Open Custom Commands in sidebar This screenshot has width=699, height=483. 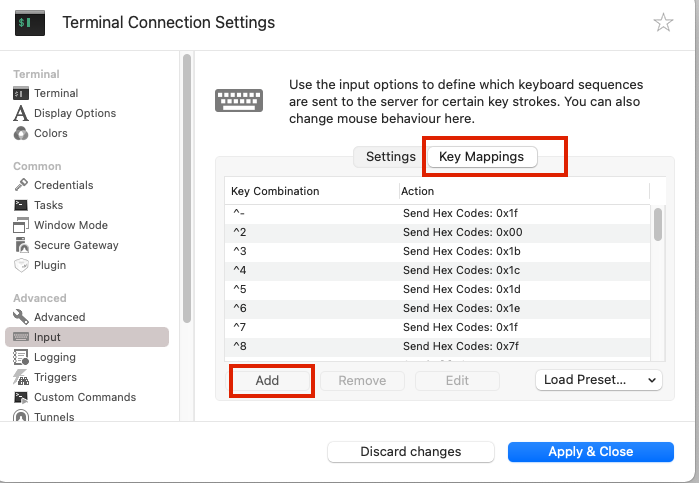point(84,397)
